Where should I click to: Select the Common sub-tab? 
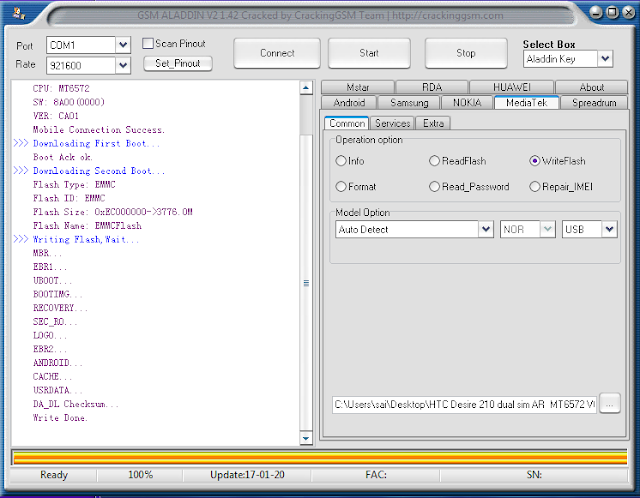347,123
